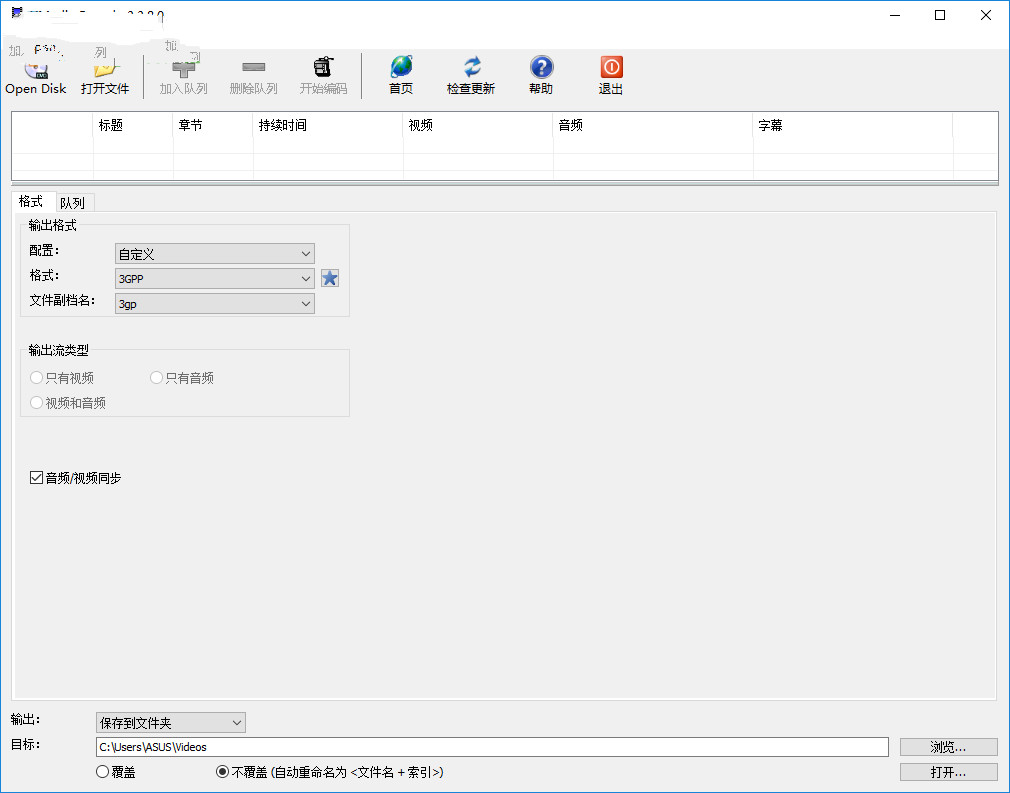This screenshot has width=1010, height=793.
Task: Click the 打开... button
Action: point(948,772)
